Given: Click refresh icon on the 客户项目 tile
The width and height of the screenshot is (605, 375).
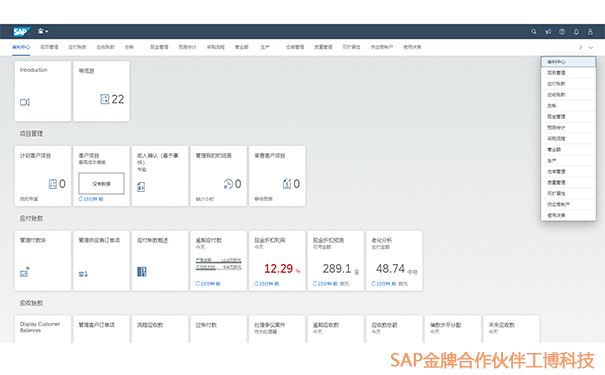Looking at the screenshot, I should tap(81, 199).
